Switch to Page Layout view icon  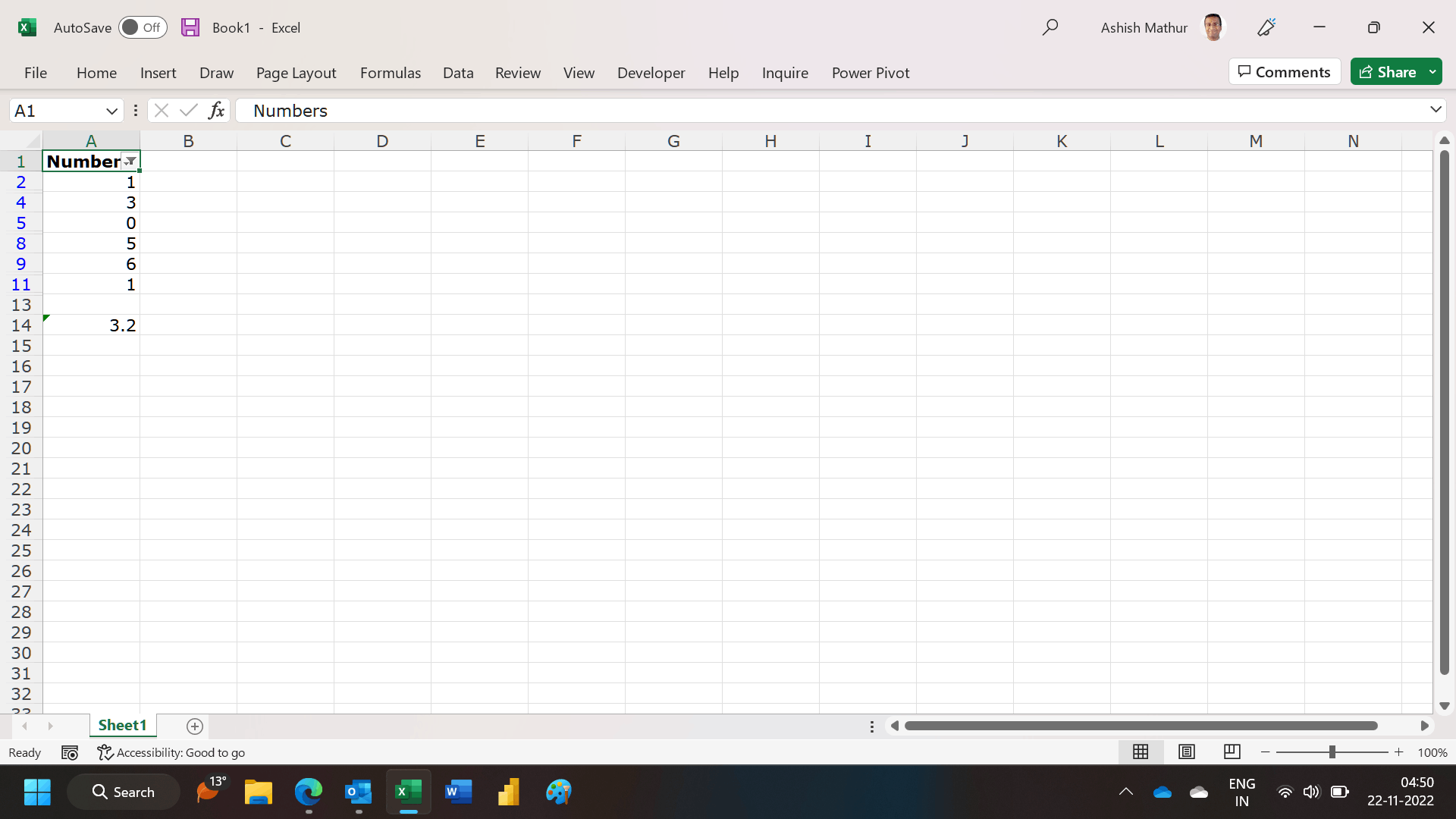point(1187,752)
